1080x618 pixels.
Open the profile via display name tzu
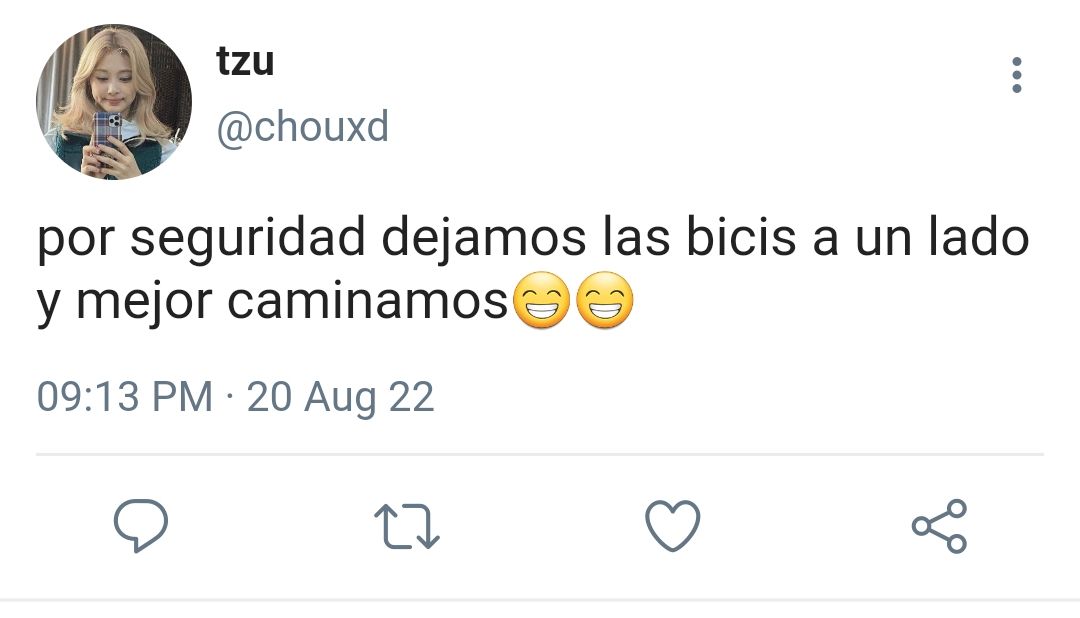point(245,61)
